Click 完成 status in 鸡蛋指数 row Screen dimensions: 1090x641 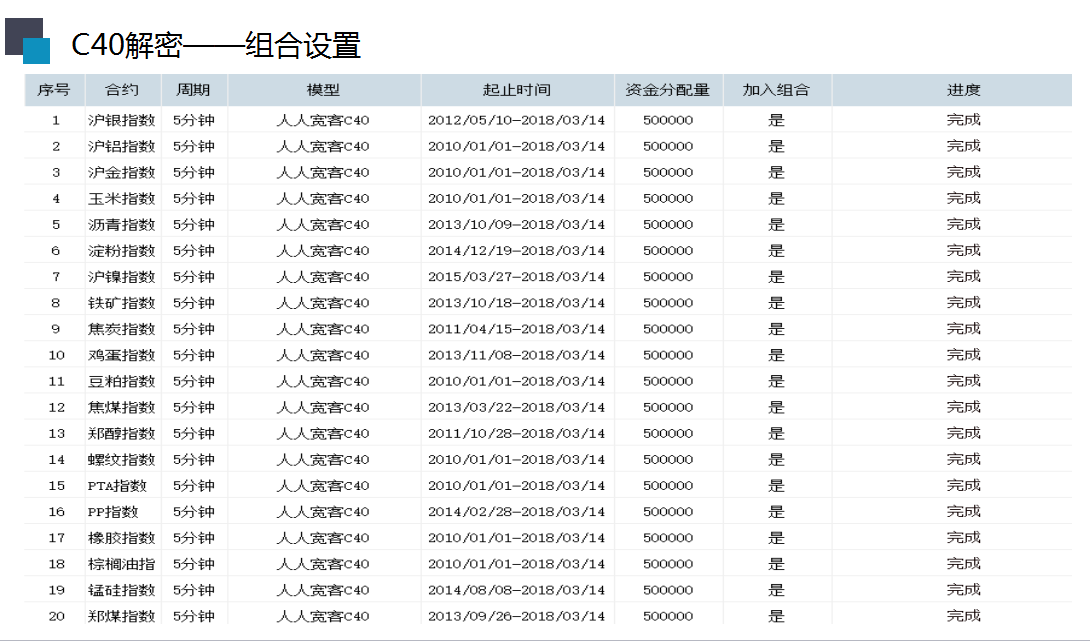coord(963,355)
